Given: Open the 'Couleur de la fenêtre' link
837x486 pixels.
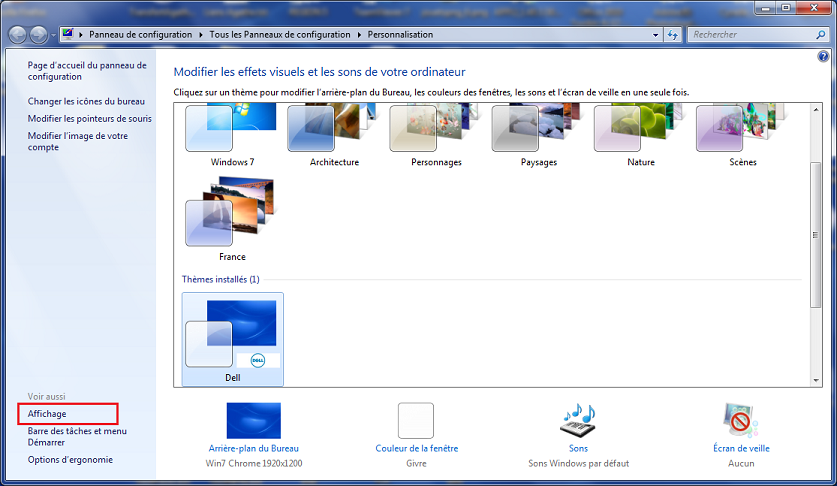Looking at the screenshot, I should click(416, 449).
